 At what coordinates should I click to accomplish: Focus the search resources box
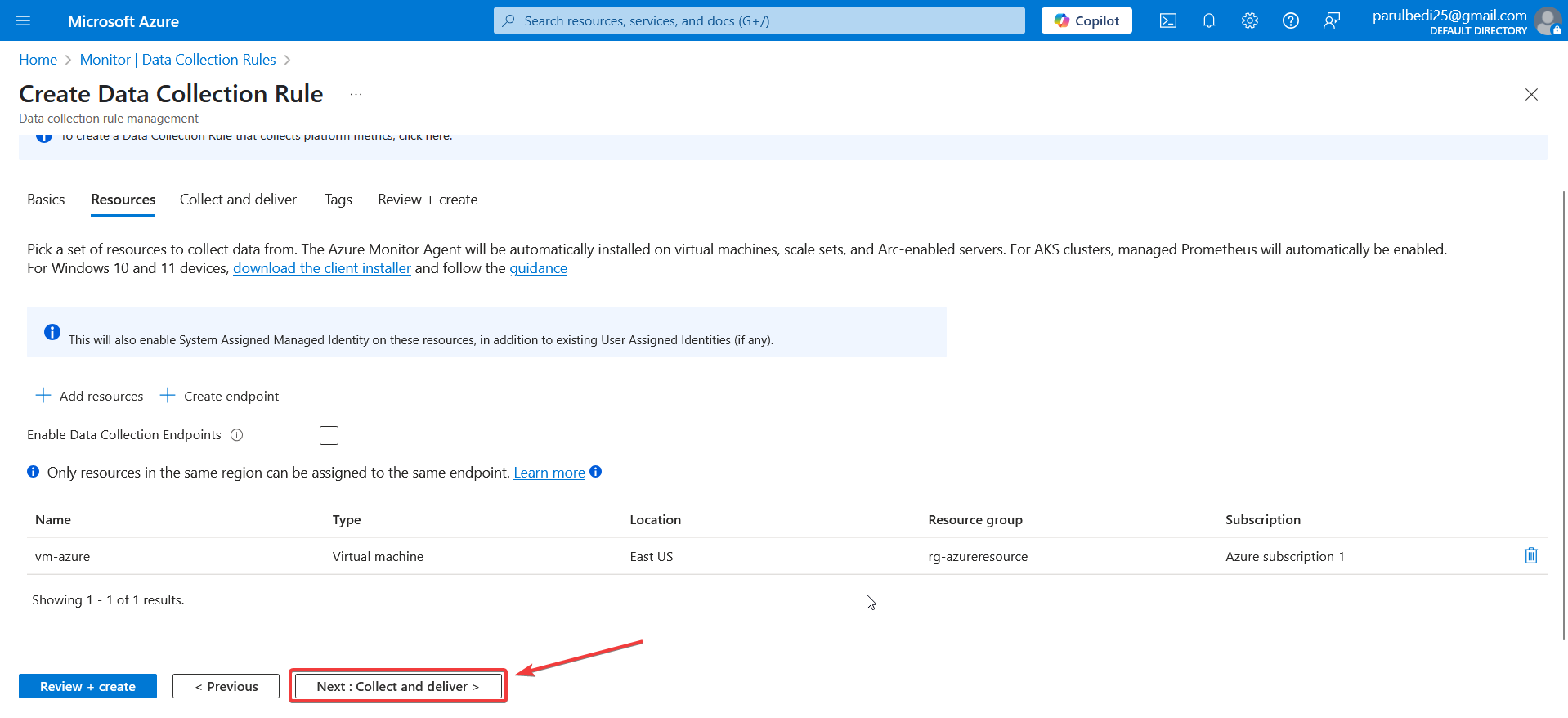(x=759, y=20)
